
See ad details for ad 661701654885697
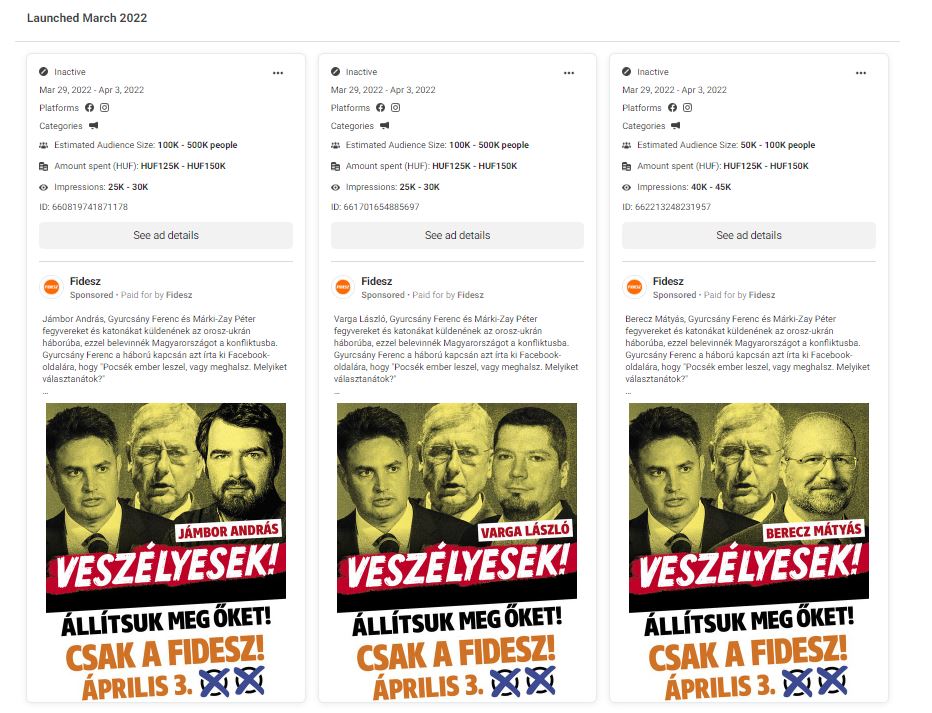pyautogui.click(x=457, y=235)
